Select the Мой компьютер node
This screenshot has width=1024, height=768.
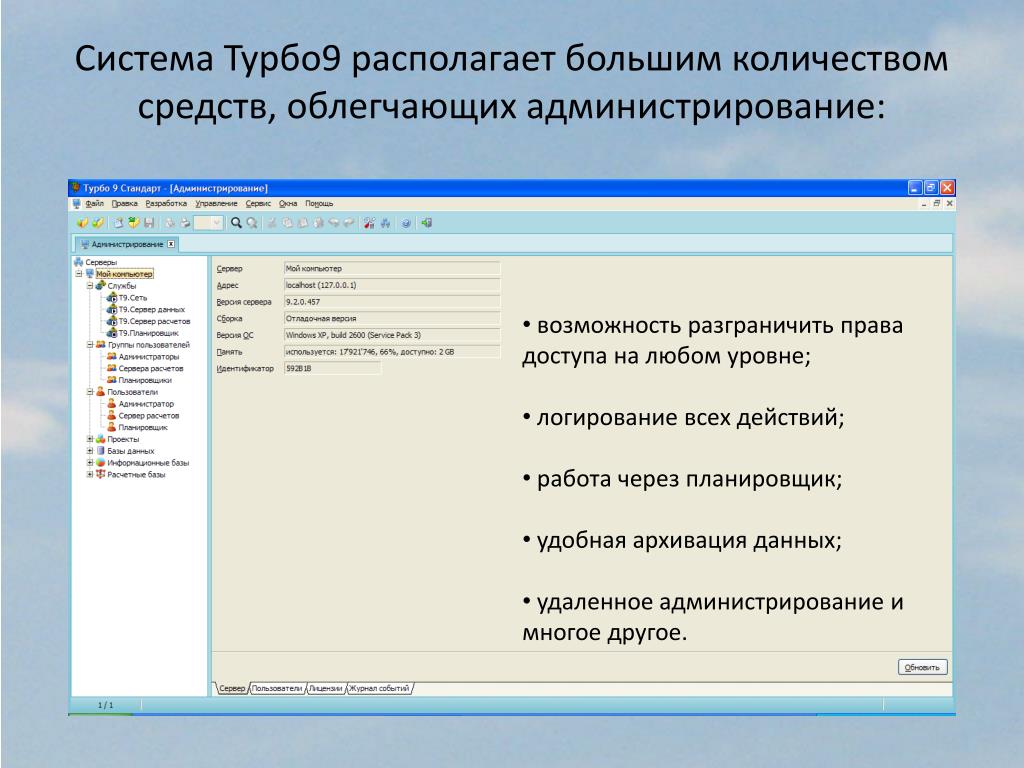124,274
